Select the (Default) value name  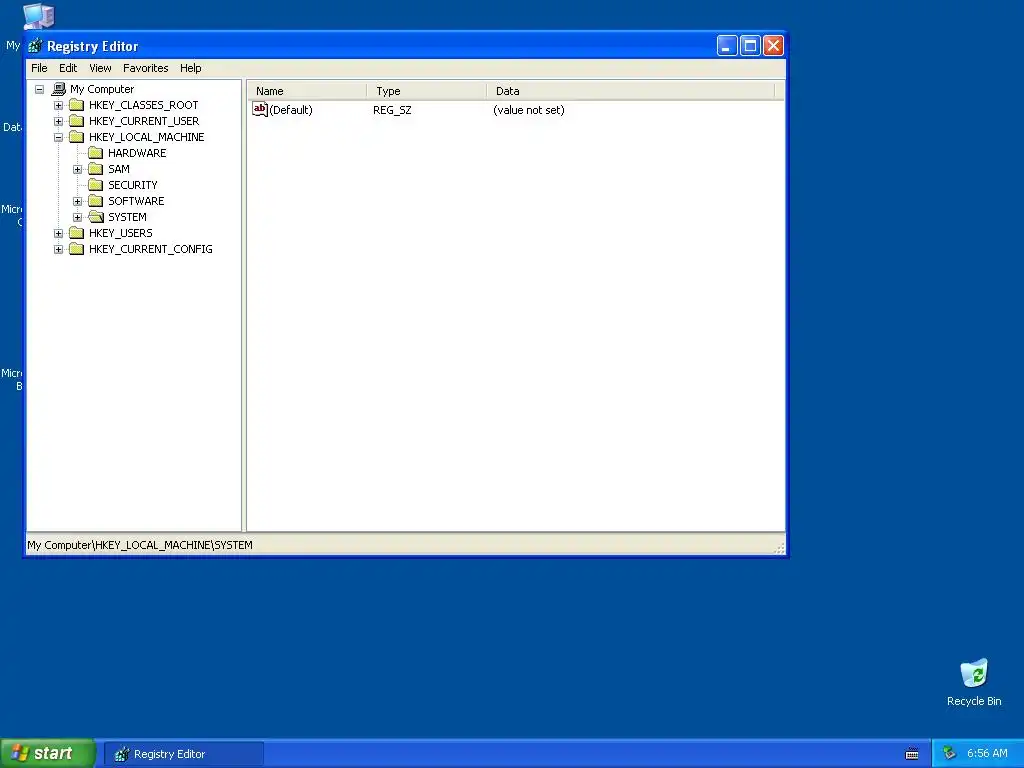pyautogui.click(x=291, y=110)
